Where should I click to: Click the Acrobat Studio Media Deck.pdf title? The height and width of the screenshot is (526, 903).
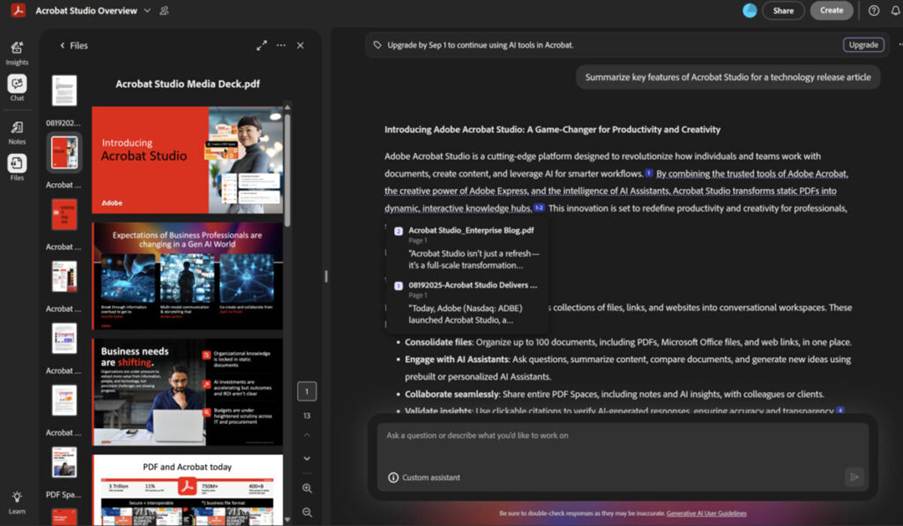[188, 84]
